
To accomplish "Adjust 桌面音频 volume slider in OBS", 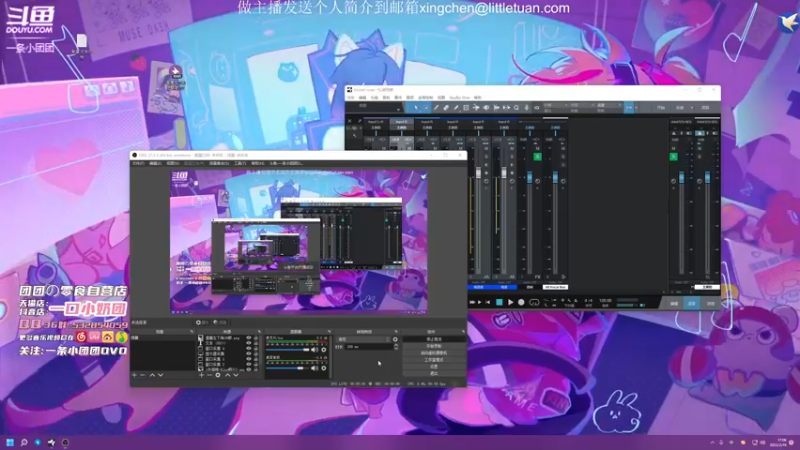I will 288,368.
